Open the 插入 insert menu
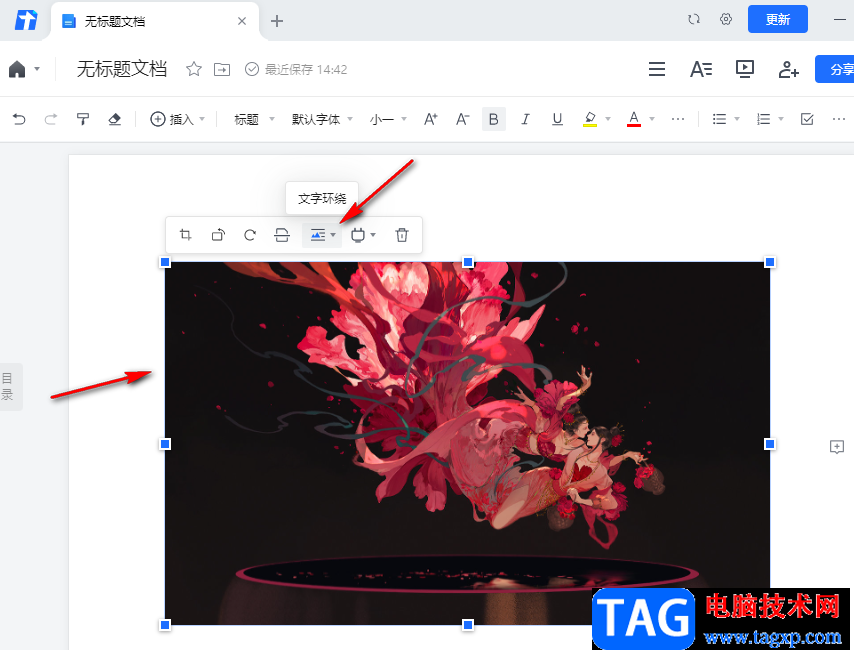Viewport: 854px width, 650px height. [177, 119]
